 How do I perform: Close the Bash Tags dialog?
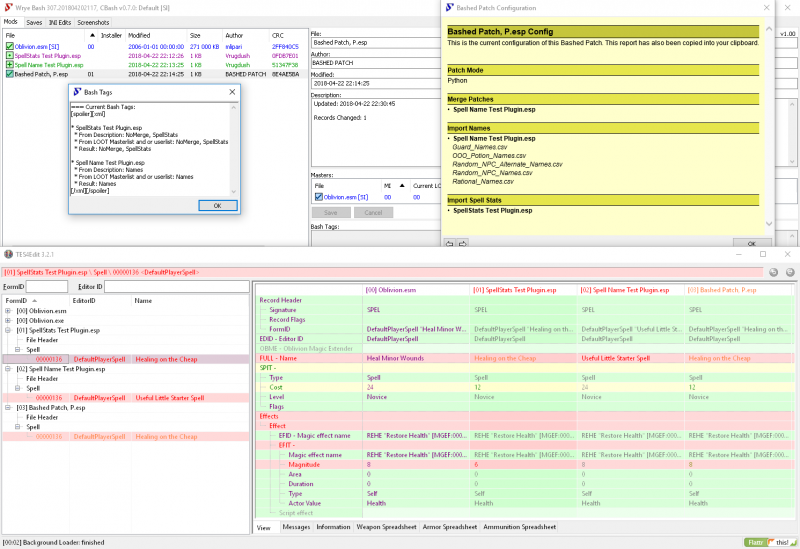pyautogui.click(x=232, y=92)
